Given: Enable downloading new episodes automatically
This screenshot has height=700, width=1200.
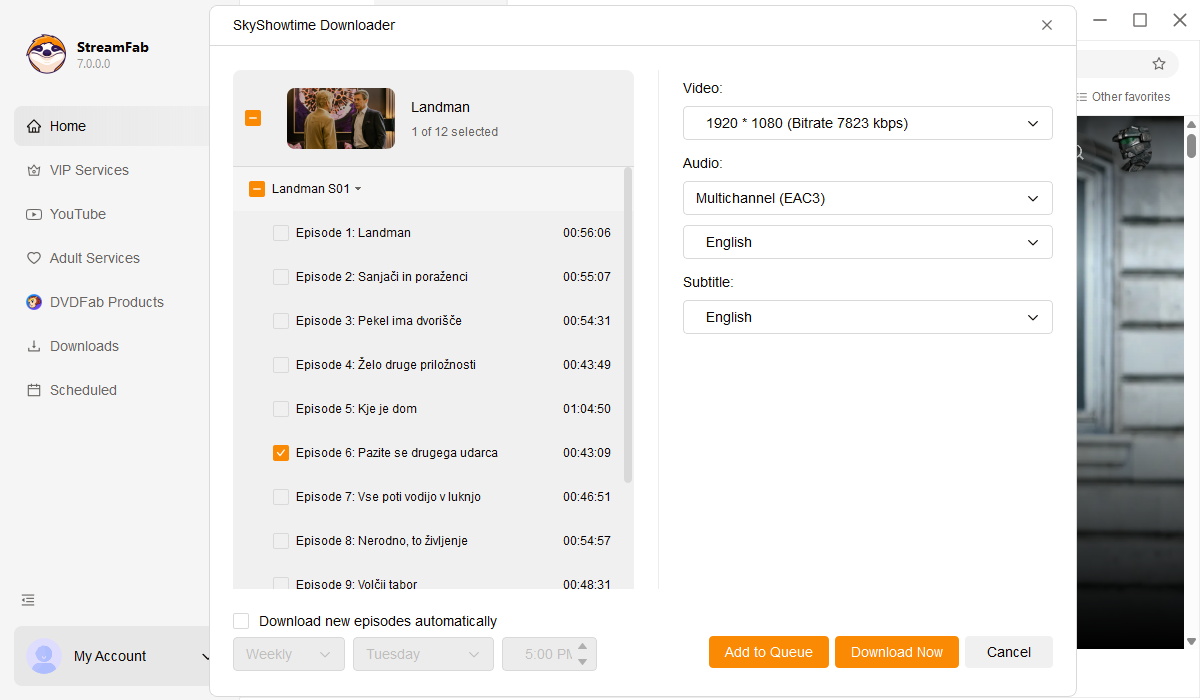Looking at the screenshot, I should (x=241, y=620).
